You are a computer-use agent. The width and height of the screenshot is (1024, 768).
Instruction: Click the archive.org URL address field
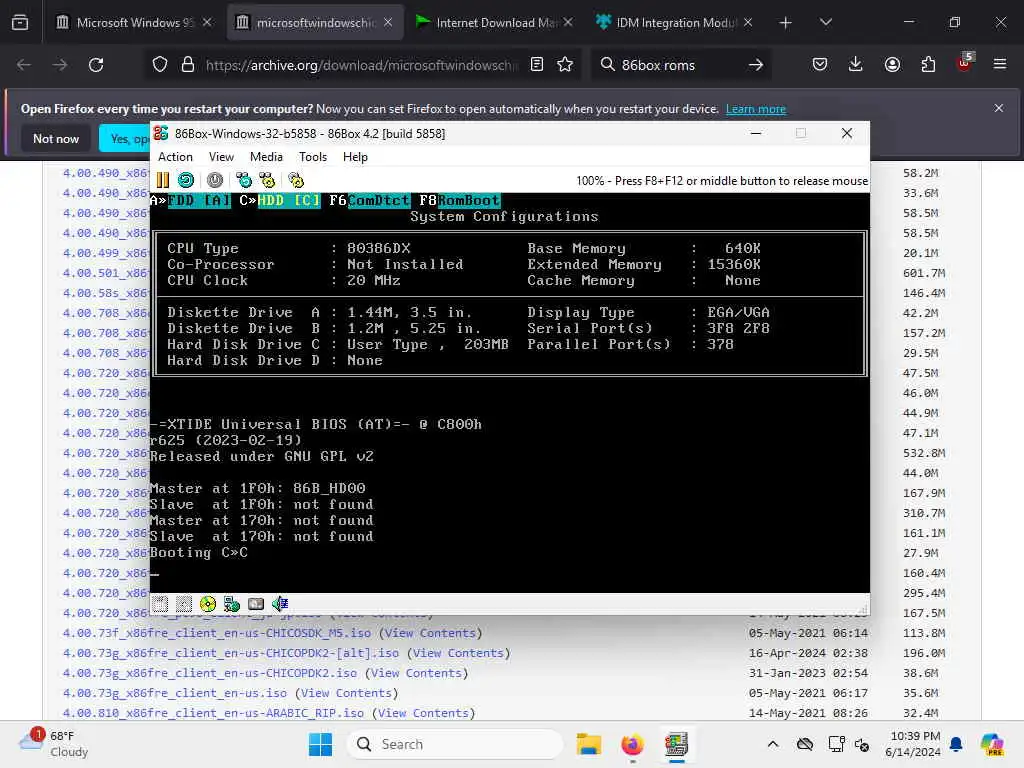click(361, 65)
